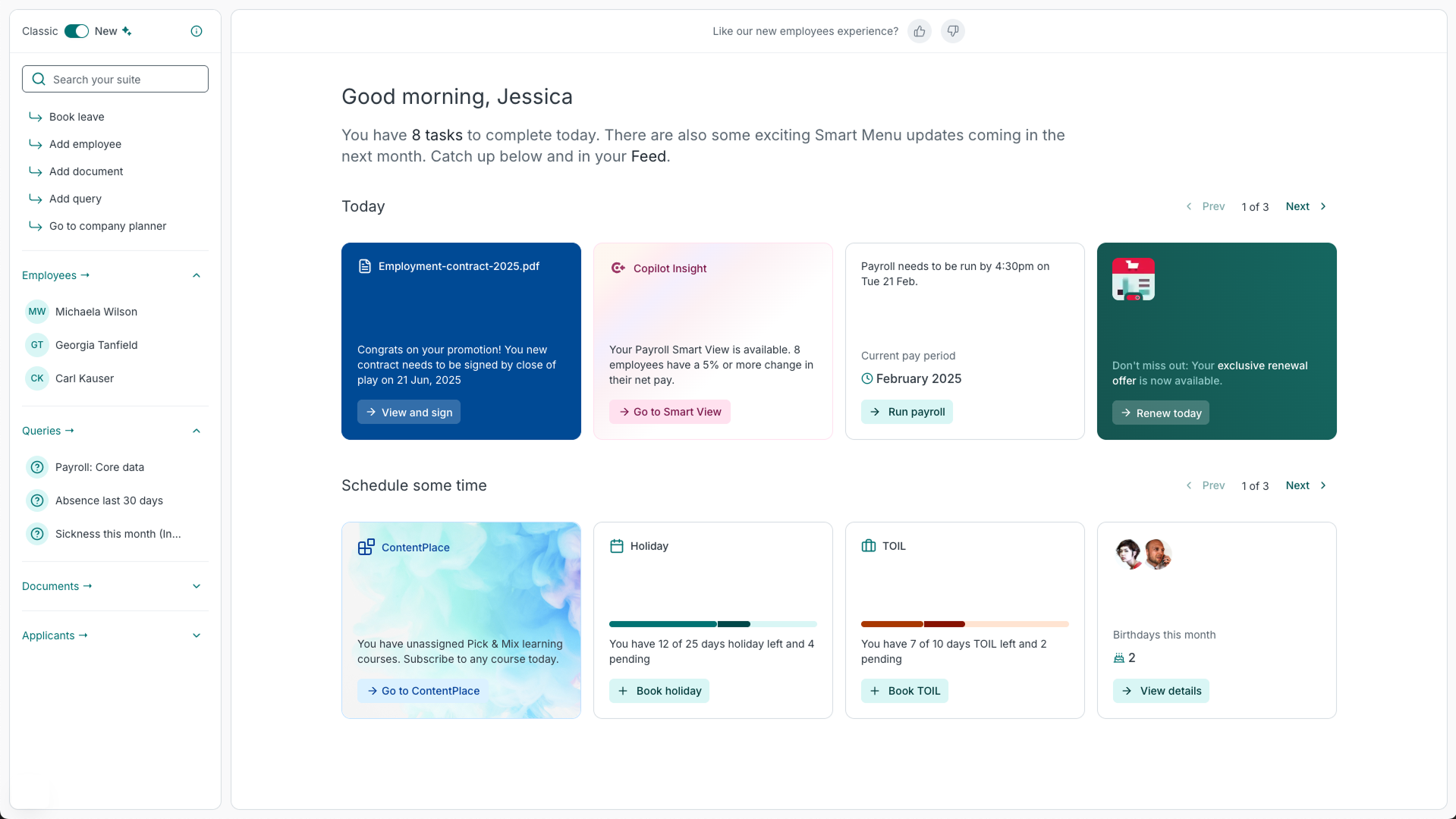
Task: Click the thumbs up feedback icon
Action: pos(919,31)
